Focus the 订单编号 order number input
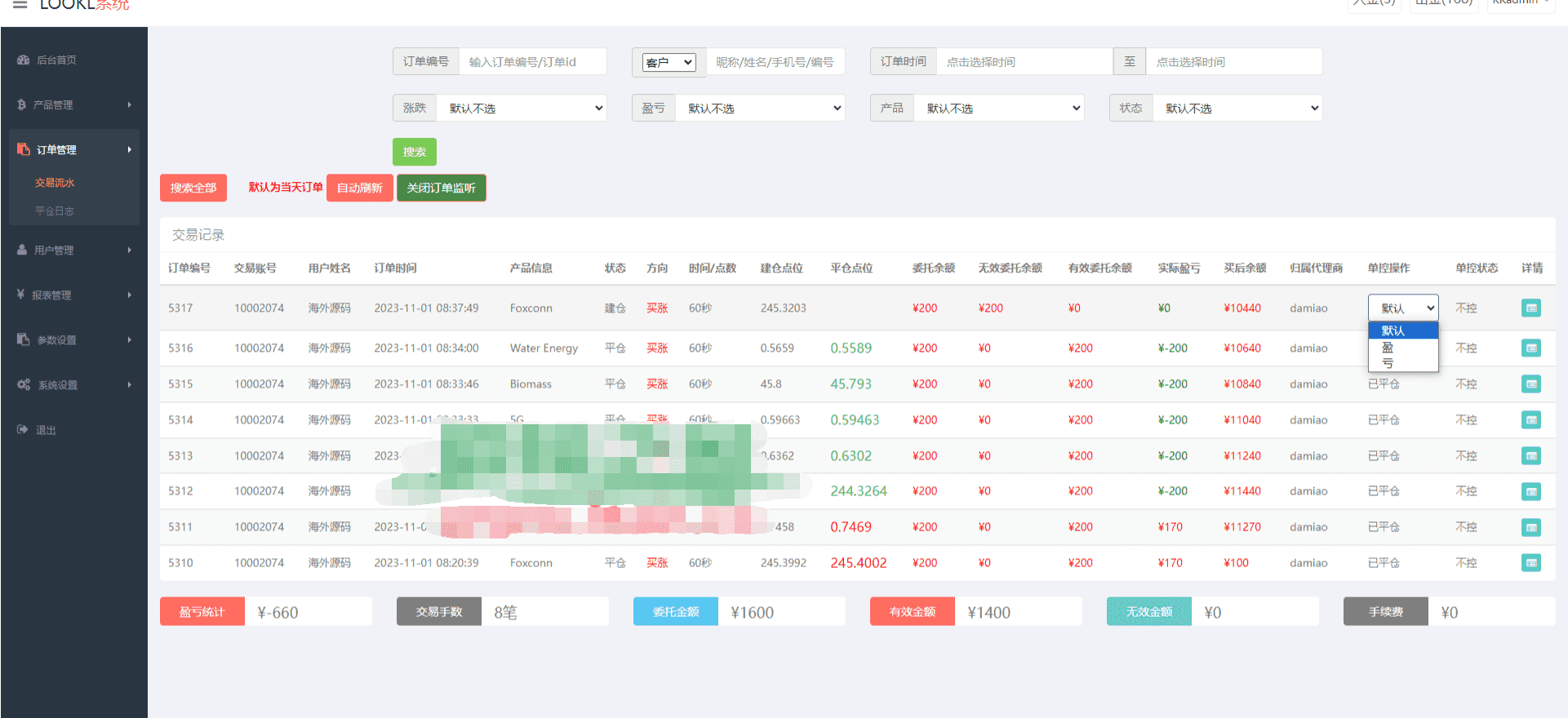Viewport: 1568px width, 718px height. (532, 62)
